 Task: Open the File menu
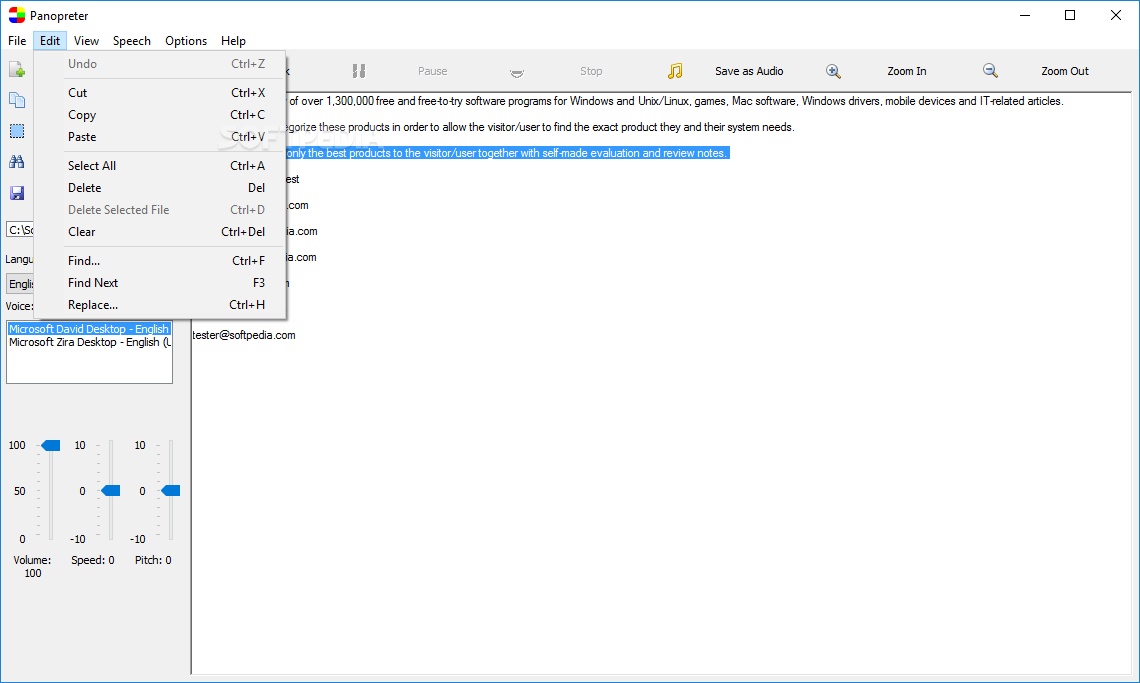(17, 41)
